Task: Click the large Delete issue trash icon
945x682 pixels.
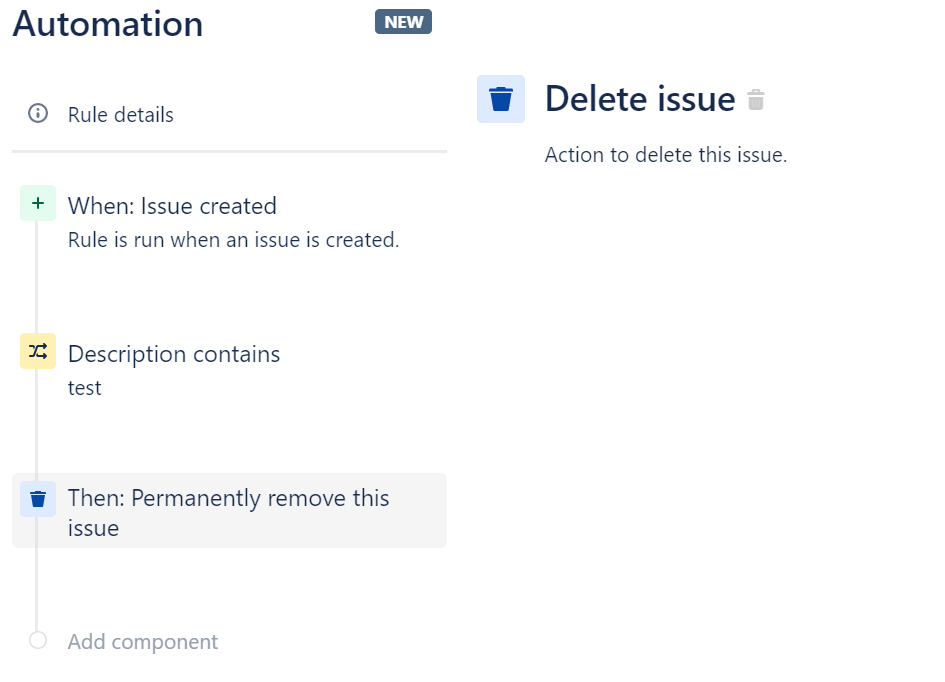Action: [x=500, y=99]
